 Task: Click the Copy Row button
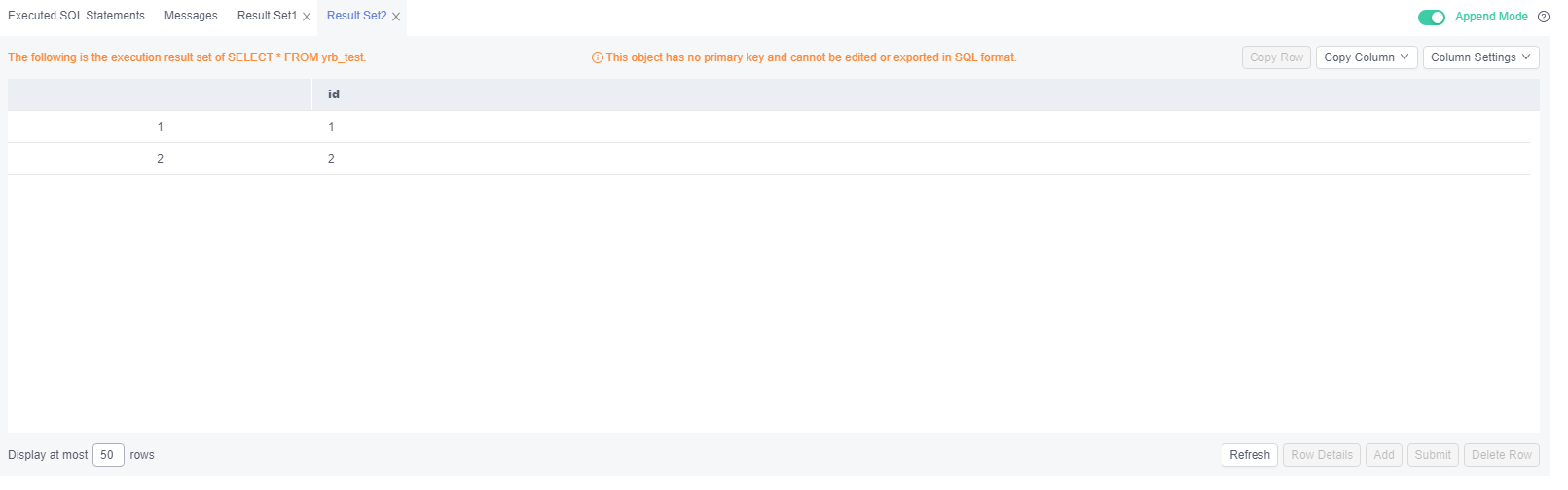pyautogui.click(x=1276, y=57)
